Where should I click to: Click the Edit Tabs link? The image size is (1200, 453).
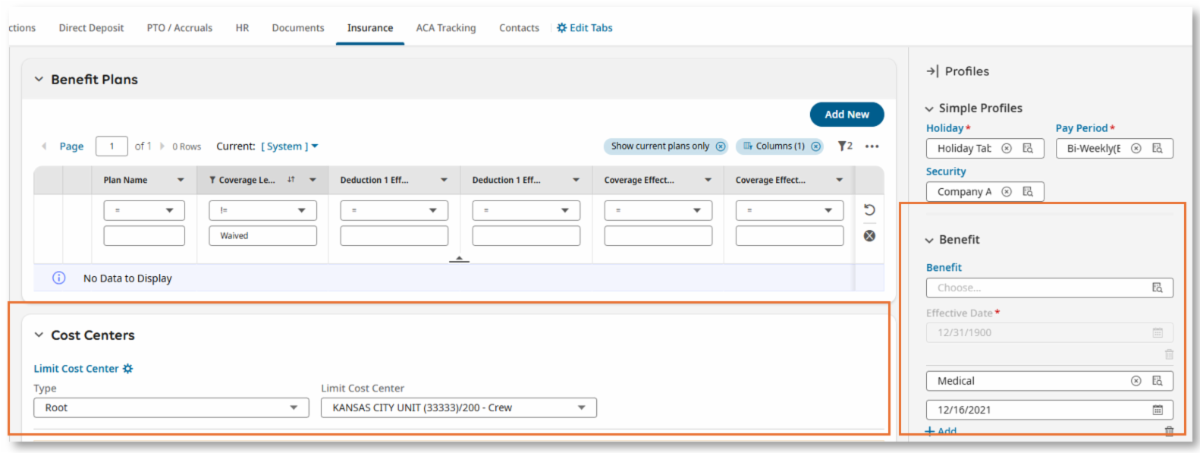pos(585,28)
